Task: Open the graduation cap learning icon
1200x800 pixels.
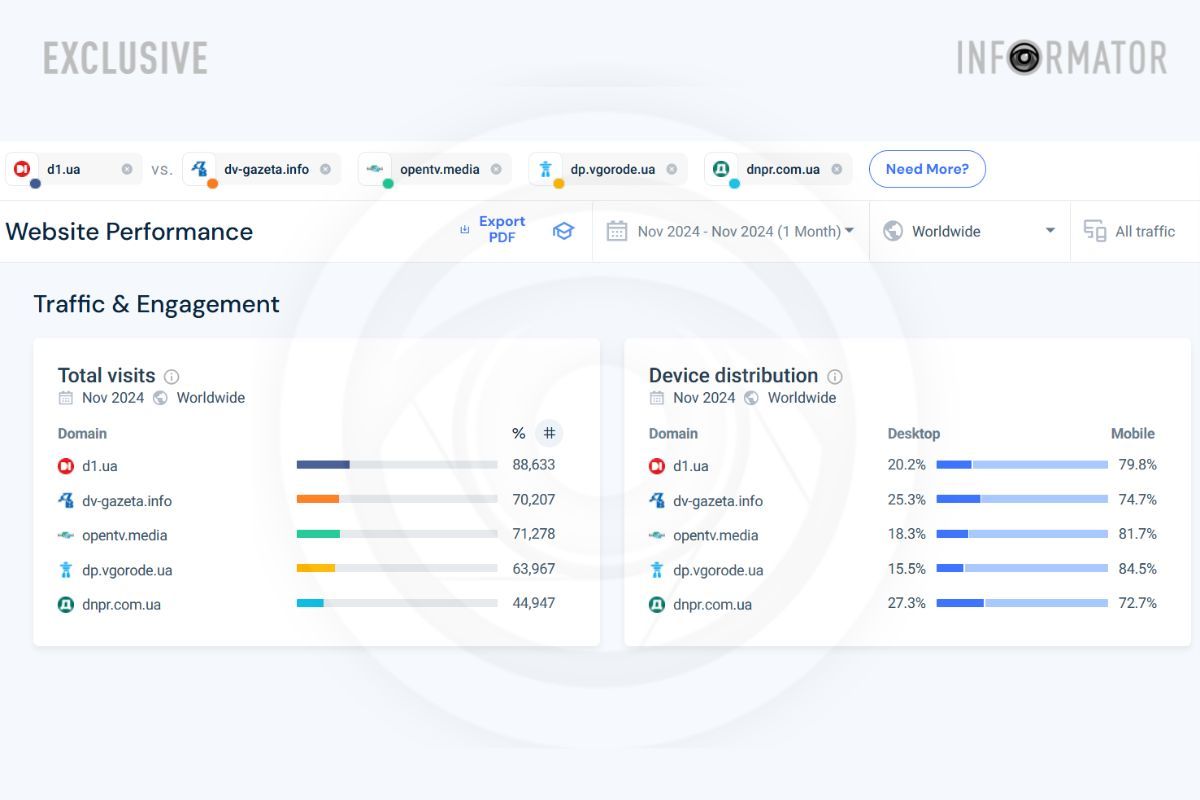Action: pos(564,231)
